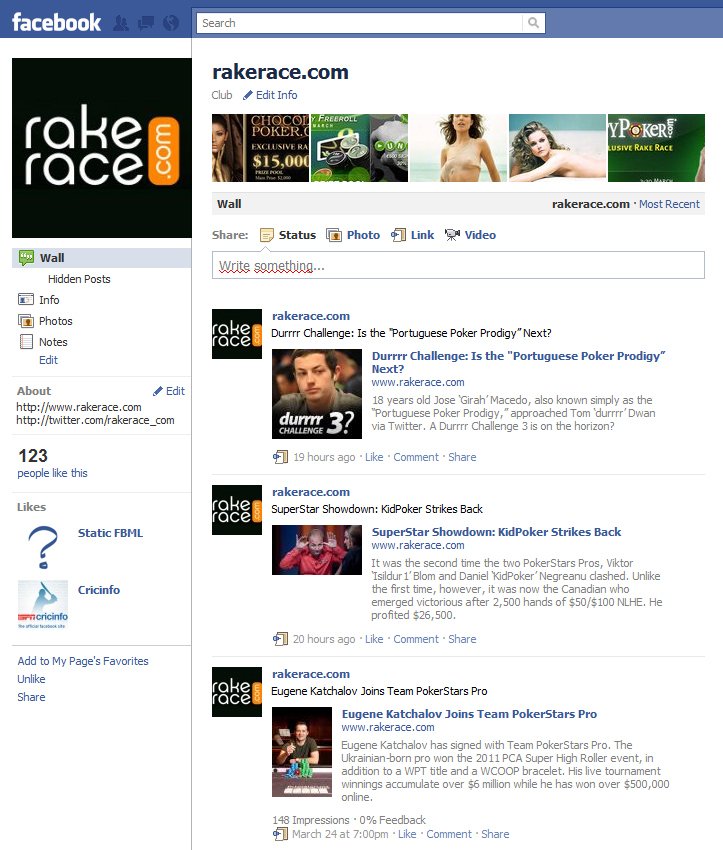
Task: Click the Photos icon in sidebar
Action: coord(26,321)
